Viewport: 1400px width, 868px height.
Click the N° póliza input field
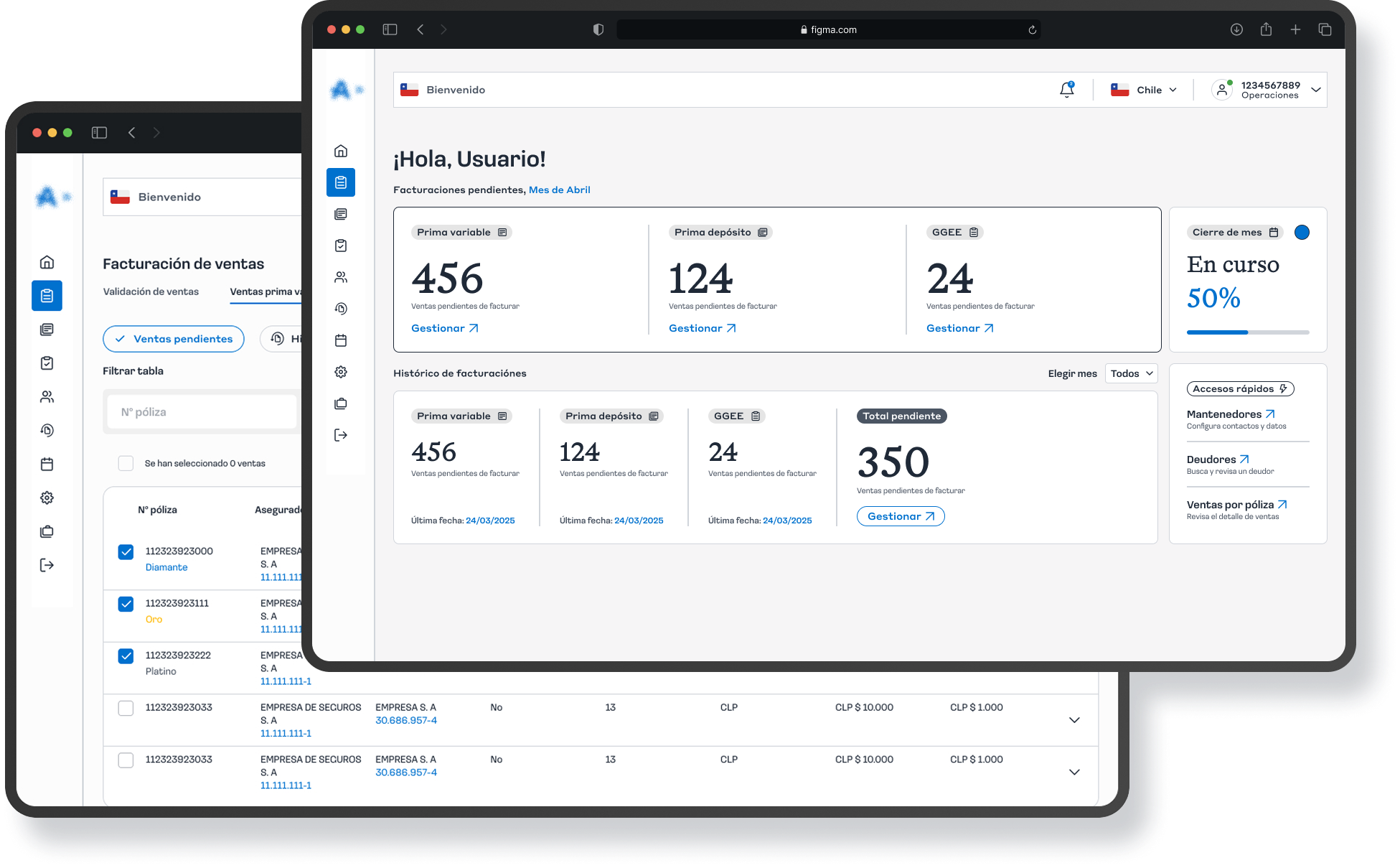[x=203, y=412]
